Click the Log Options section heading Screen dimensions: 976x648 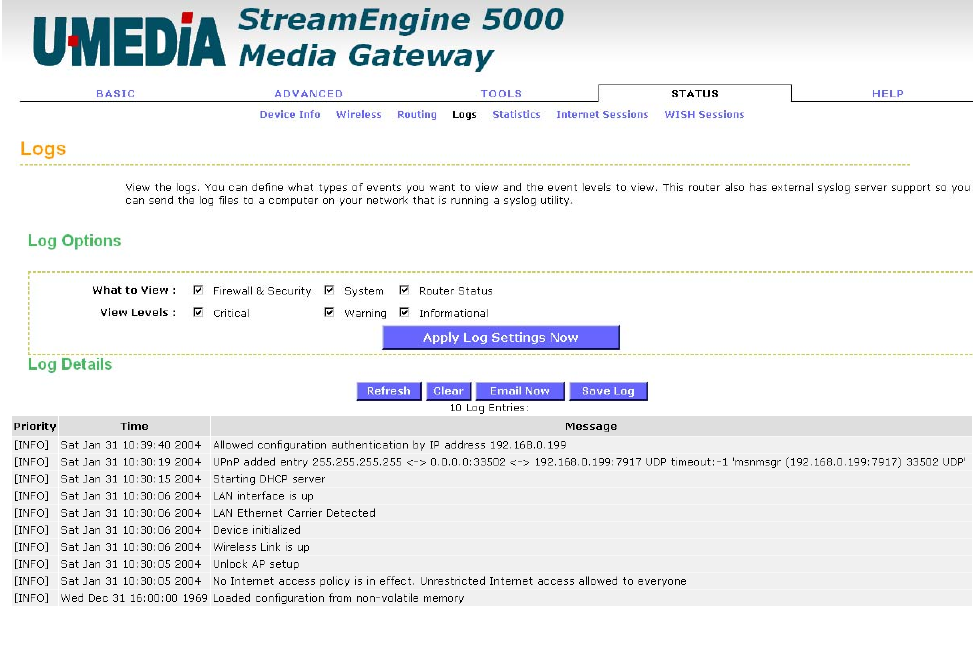[74, 241]
